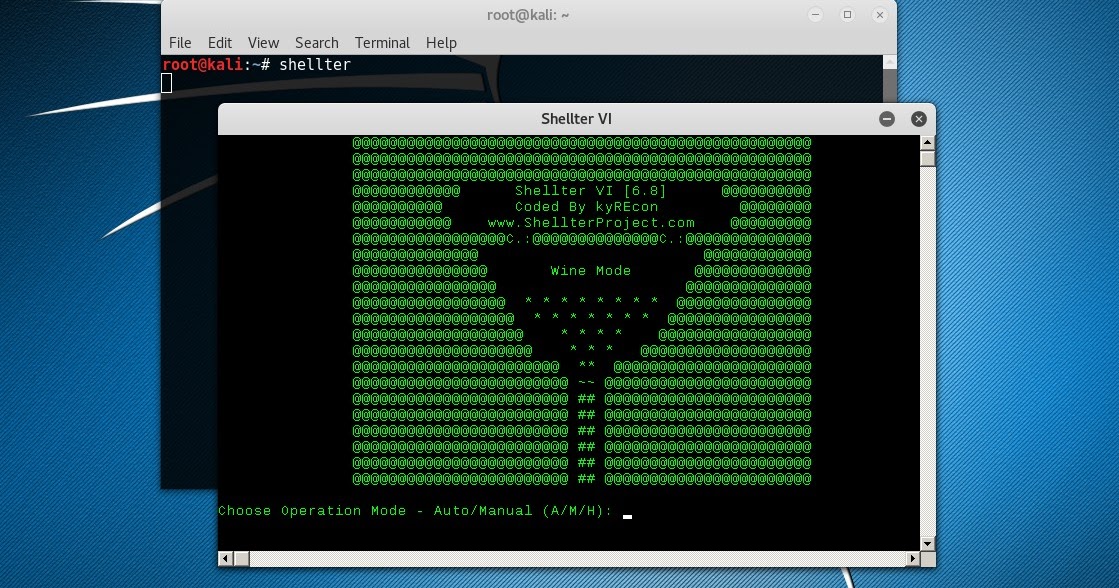Close the Shellter VI window
This screenshot has height=588, width=1119.
click(x=919, y=119)
